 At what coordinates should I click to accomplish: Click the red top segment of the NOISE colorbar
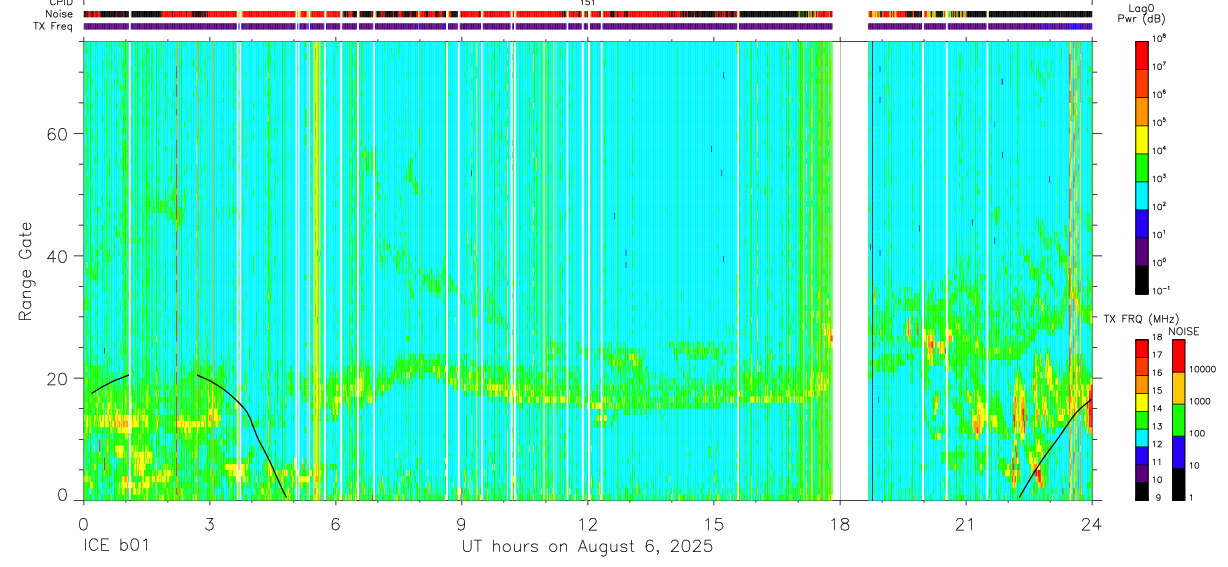pyautogui.click(x=1178, y=356)
